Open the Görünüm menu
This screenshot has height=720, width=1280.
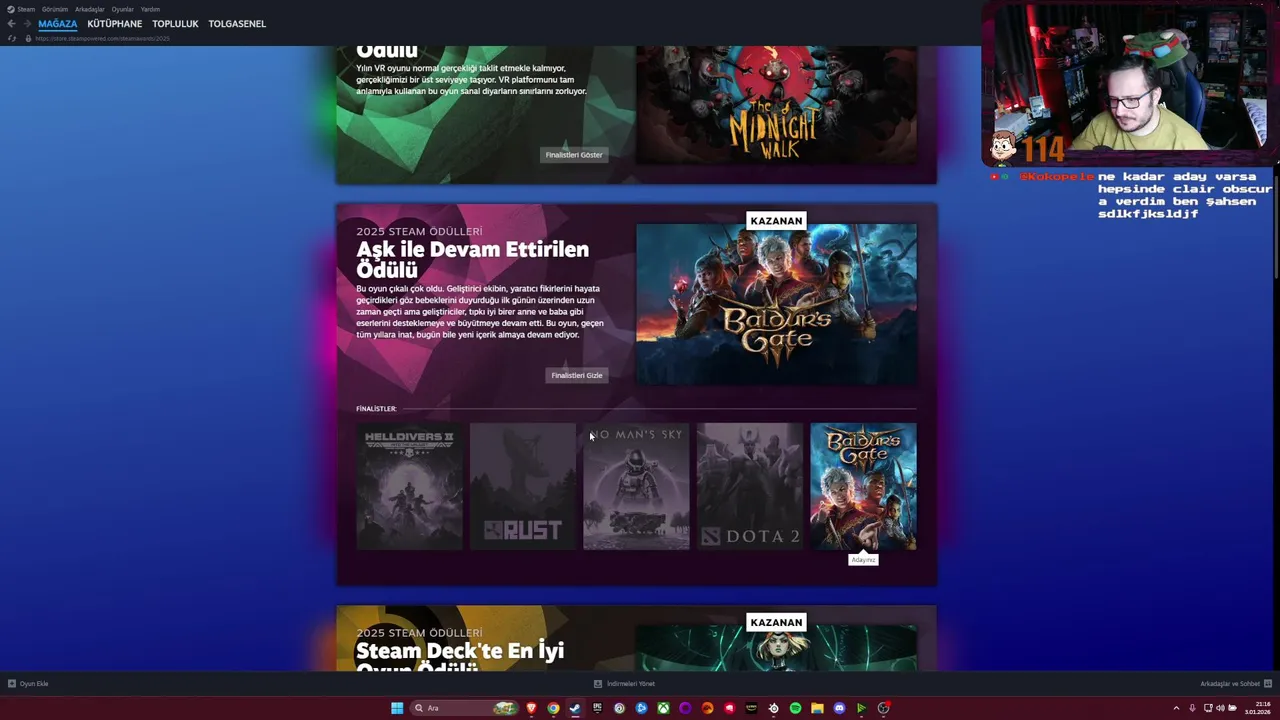pyautogui.click(x=55, y=9)
